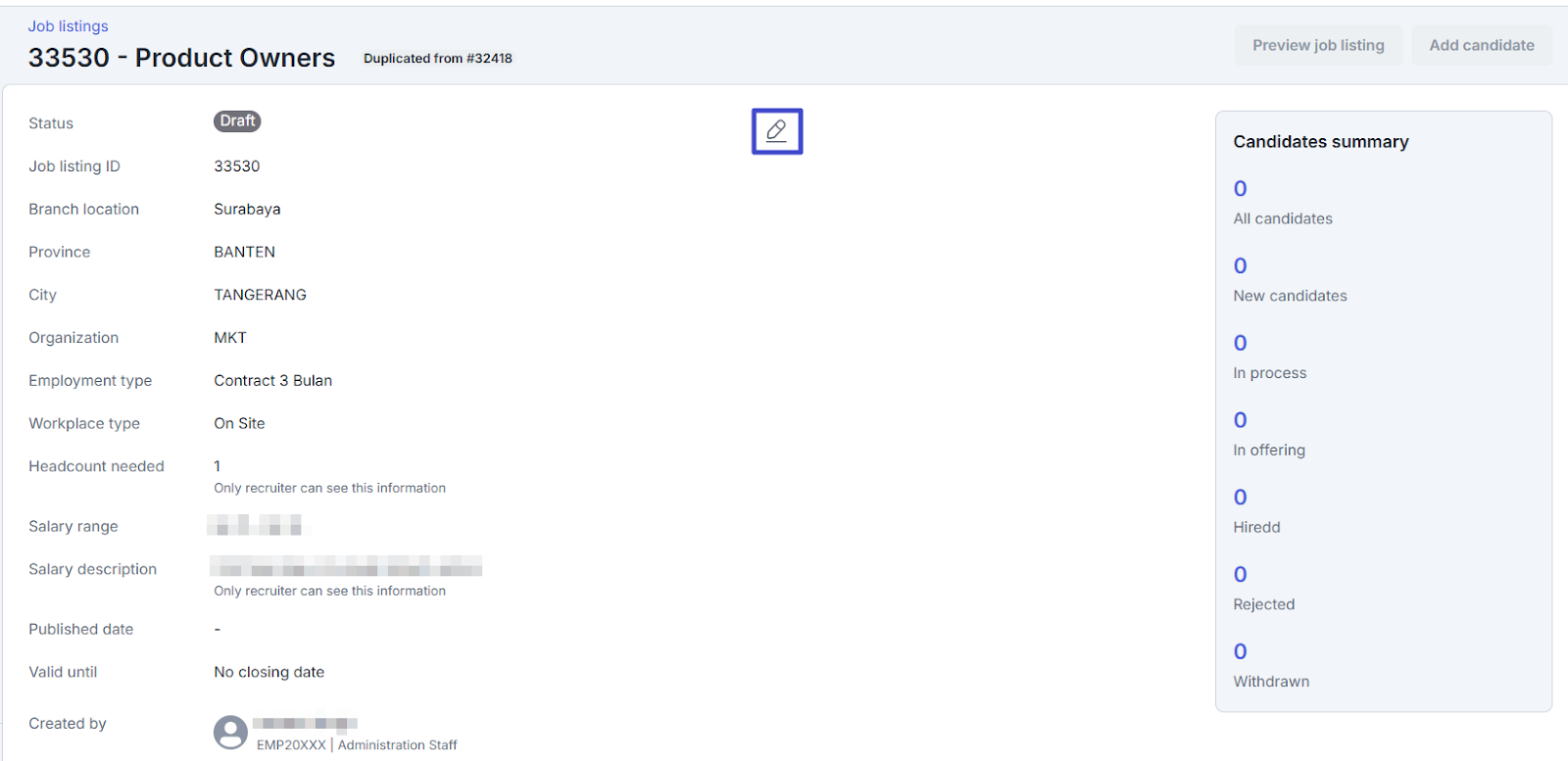Open the New candidates count

click(x=1240, y=266)
